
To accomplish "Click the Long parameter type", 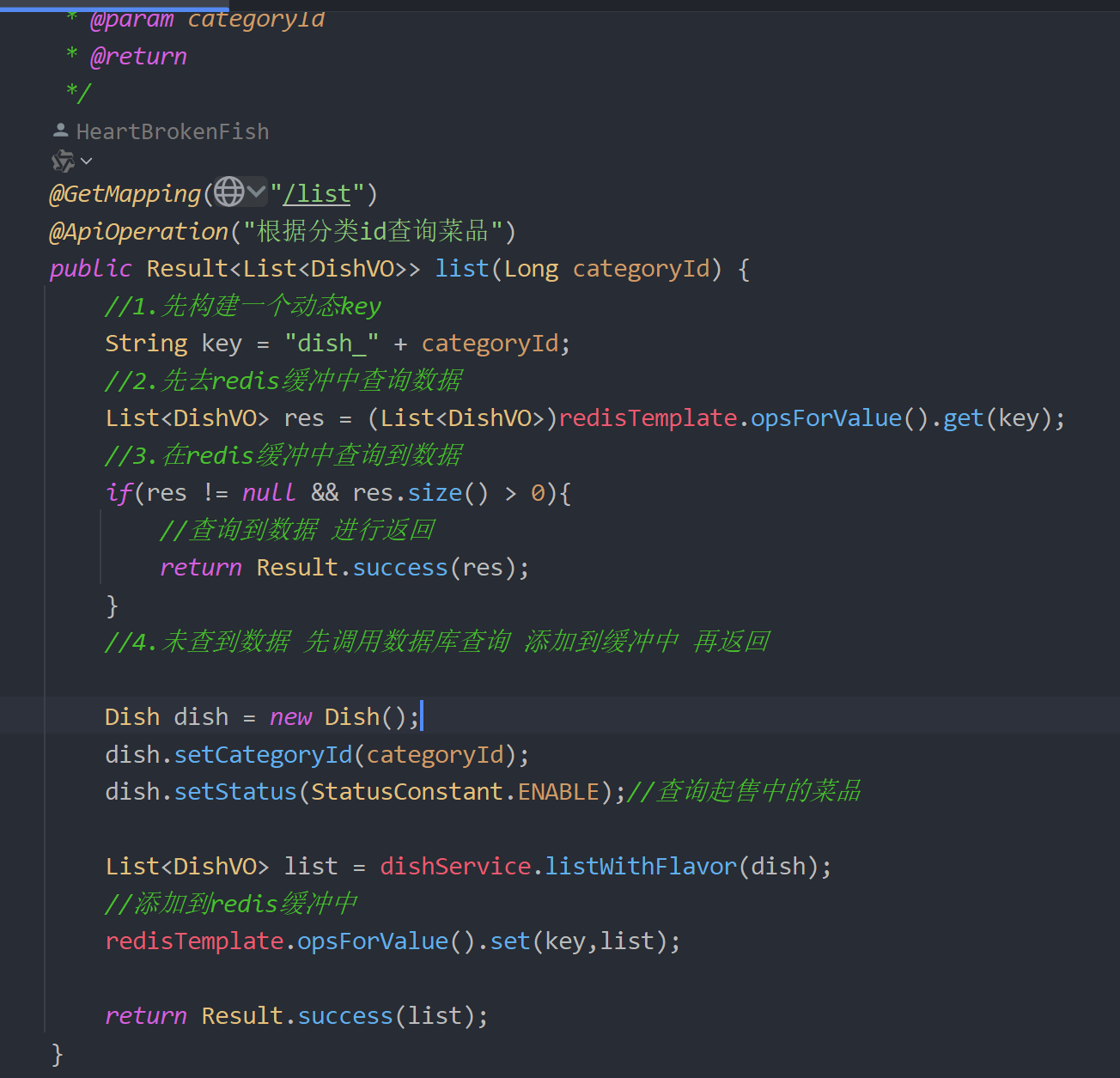I will point(531,269).
